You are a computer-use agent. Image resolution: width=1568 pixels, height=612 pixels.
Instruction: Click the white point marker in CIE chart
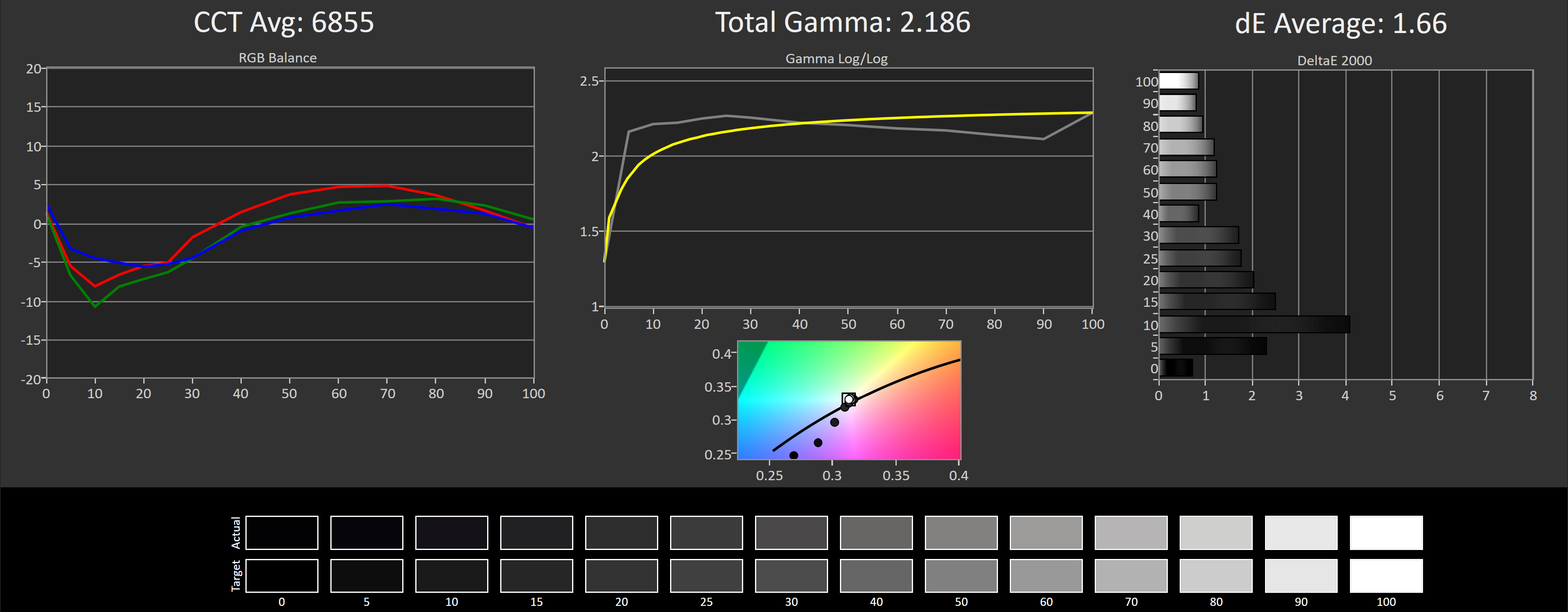point(849,399)
